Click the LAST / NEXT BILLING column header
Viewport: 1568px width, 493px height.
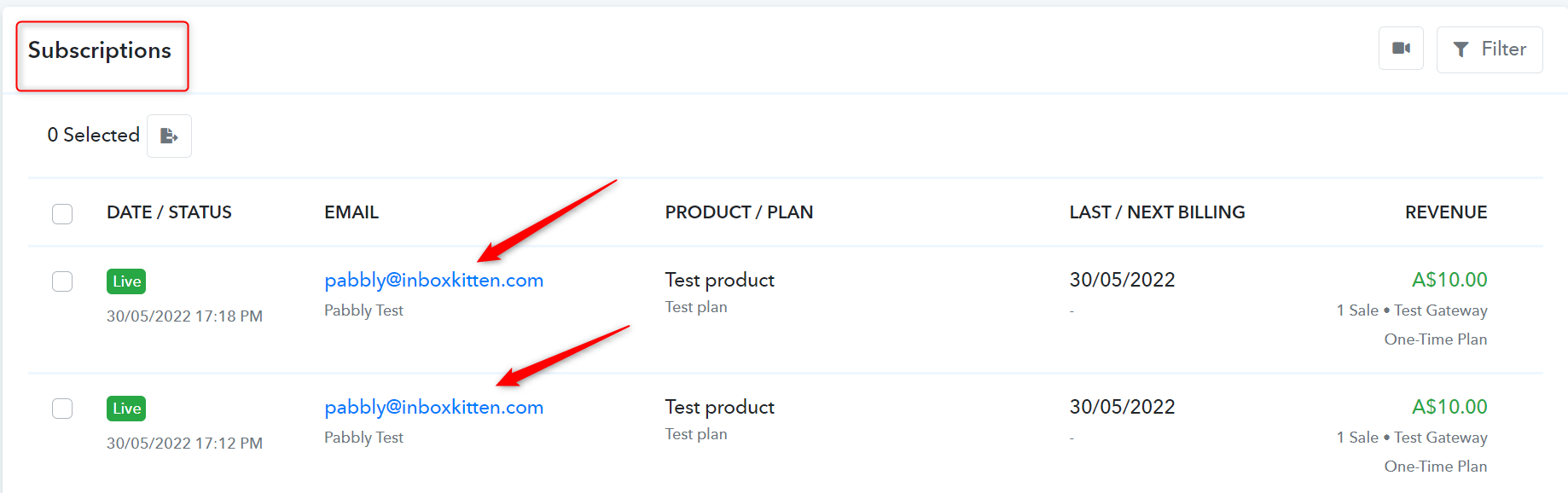tap(1157, 212)
